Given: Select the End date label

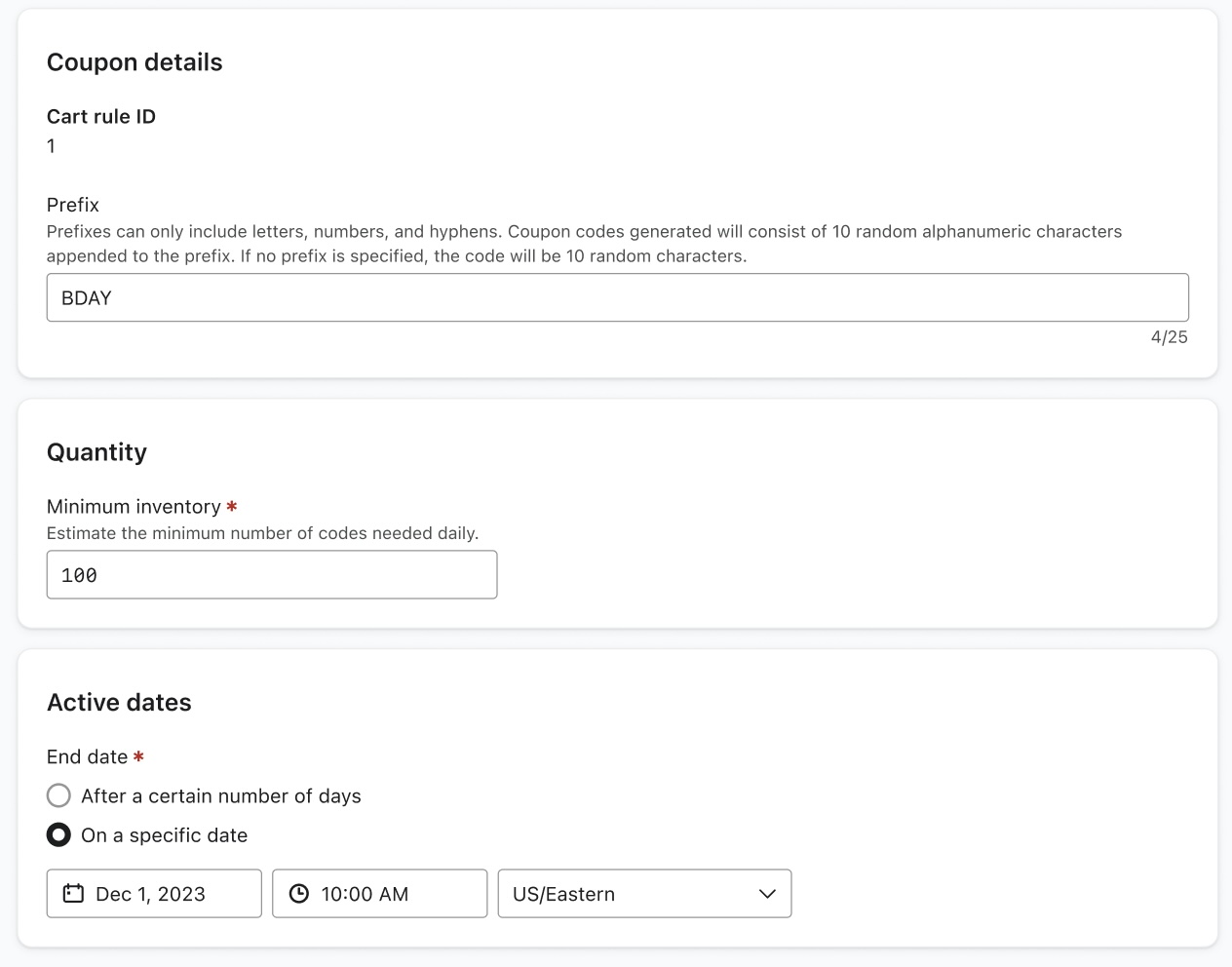Looking at the screenshot, I should [86, 756].
